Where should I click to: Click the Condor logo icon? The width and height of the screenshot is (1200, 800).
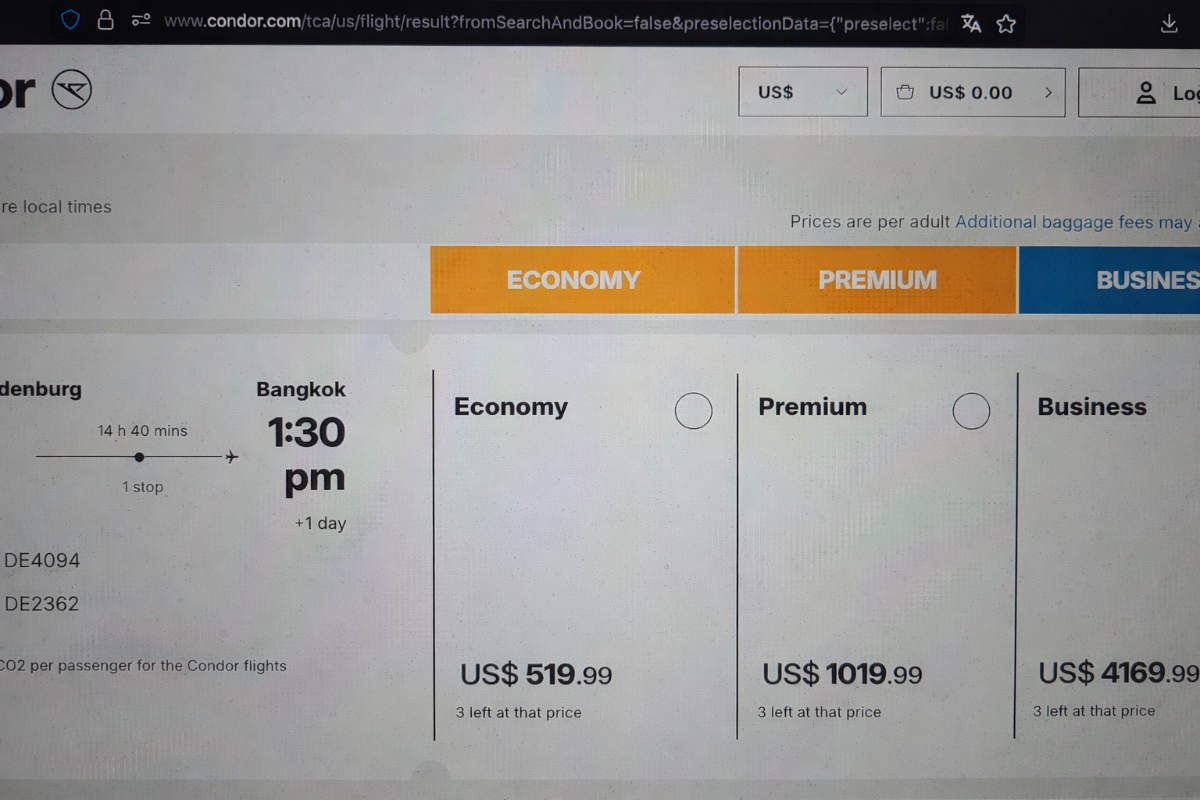pyautogui.click(x=72, y=92)
